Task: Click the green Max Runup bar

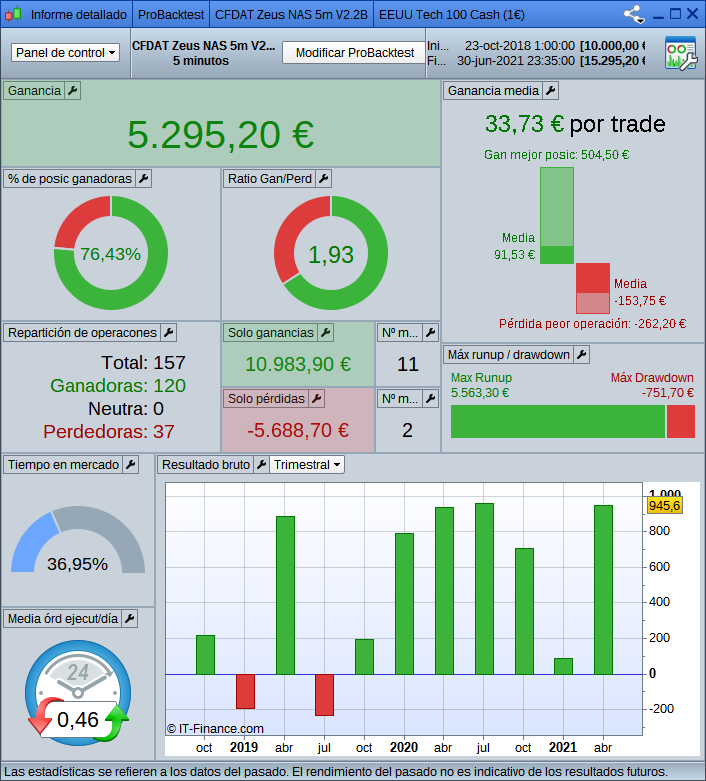Action: click(x=558, y=421)
